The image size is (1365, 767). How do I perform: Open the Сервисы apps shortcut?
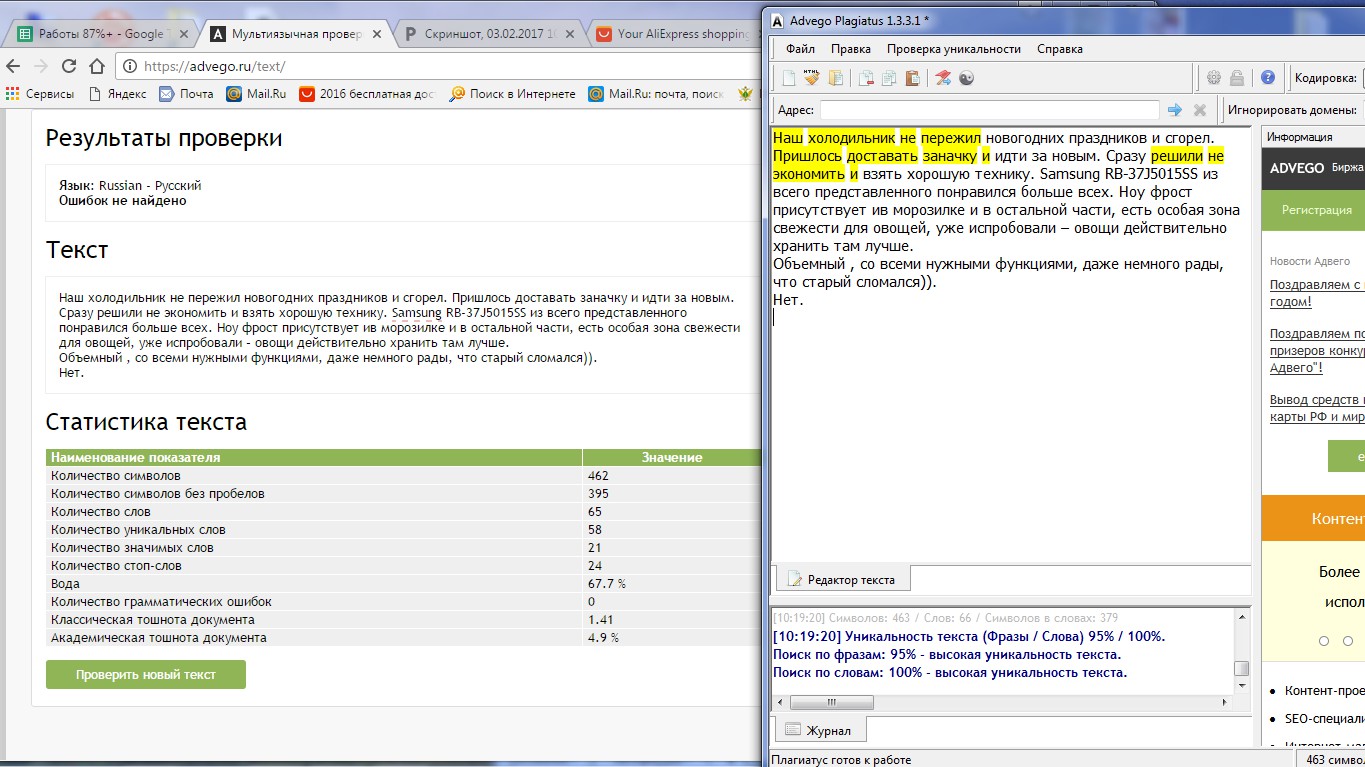40,94
